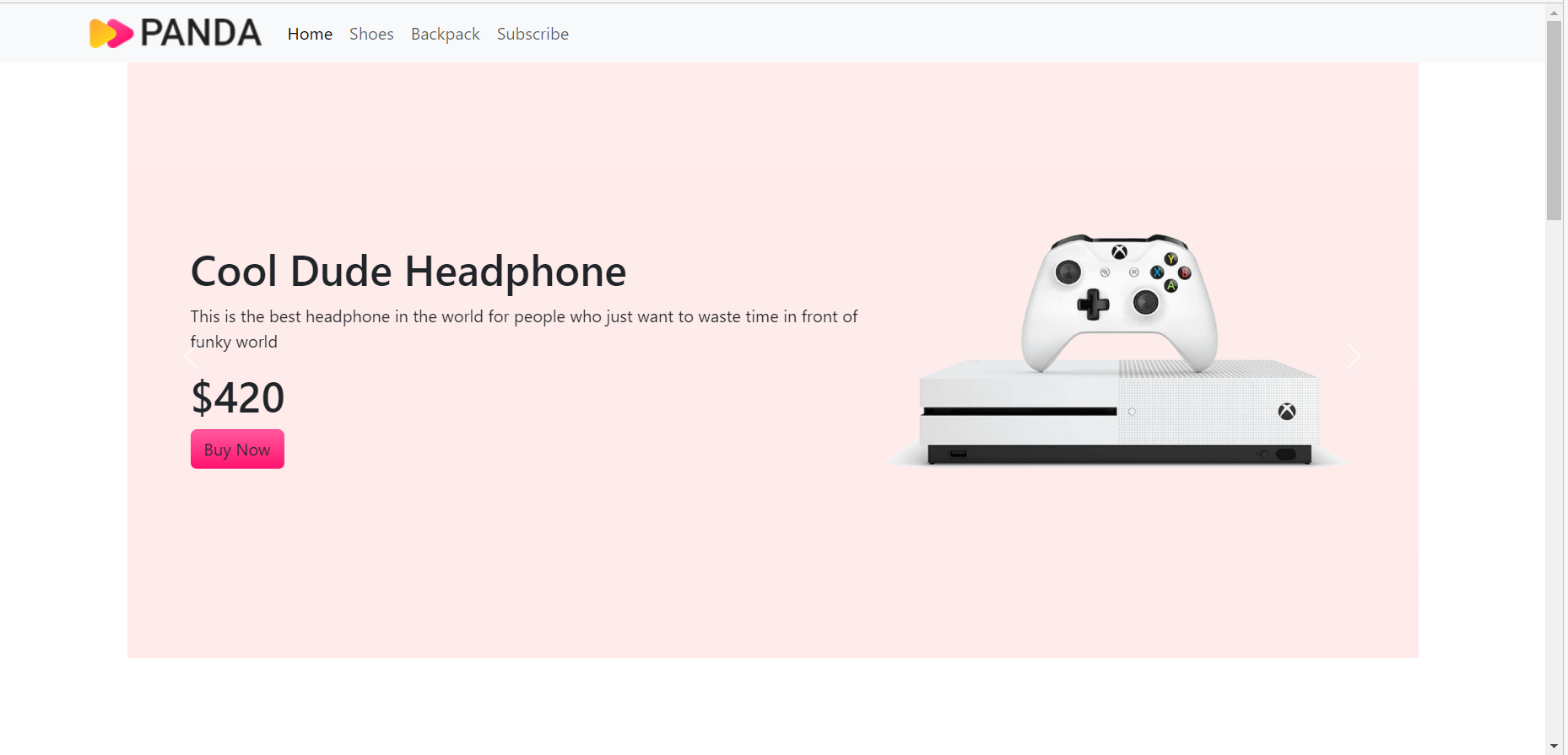
Task: Open the Home nav link
Action: [x=310, y=34]
